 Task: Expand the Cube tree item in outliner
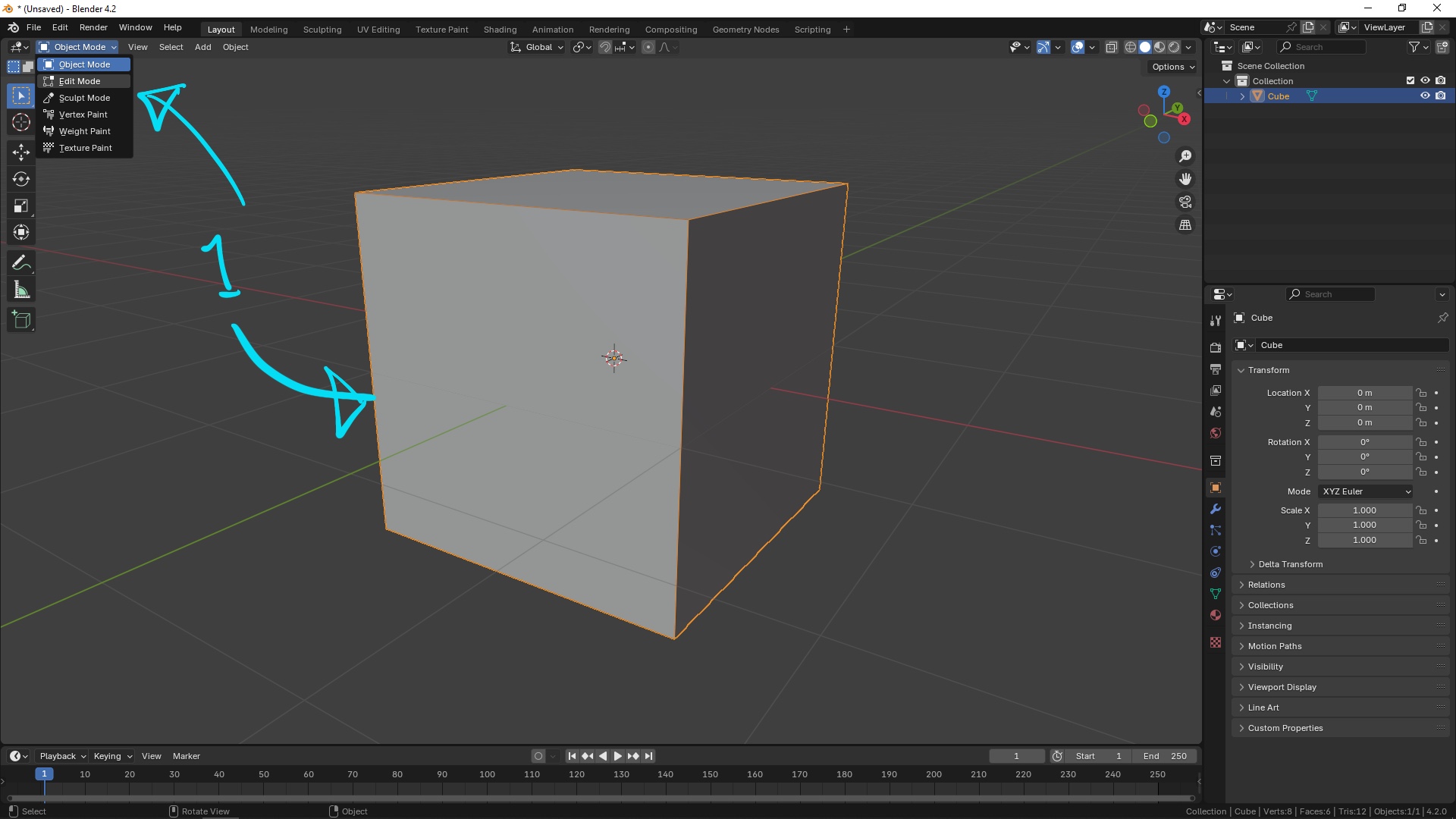click(x=1242, y=96)
